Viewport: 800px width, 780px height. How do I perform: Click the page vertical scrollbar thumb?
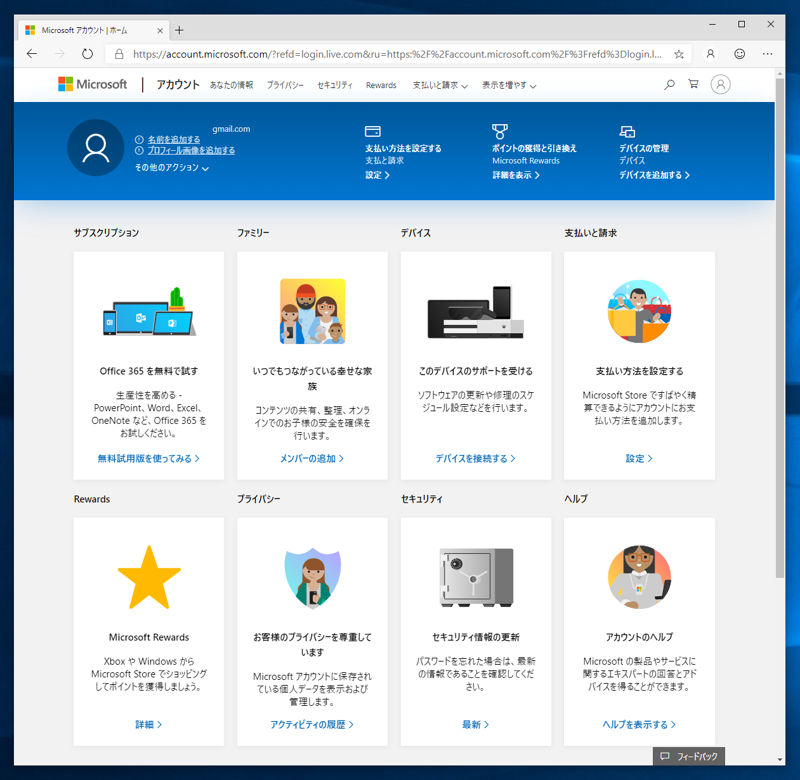coord(780,328)
